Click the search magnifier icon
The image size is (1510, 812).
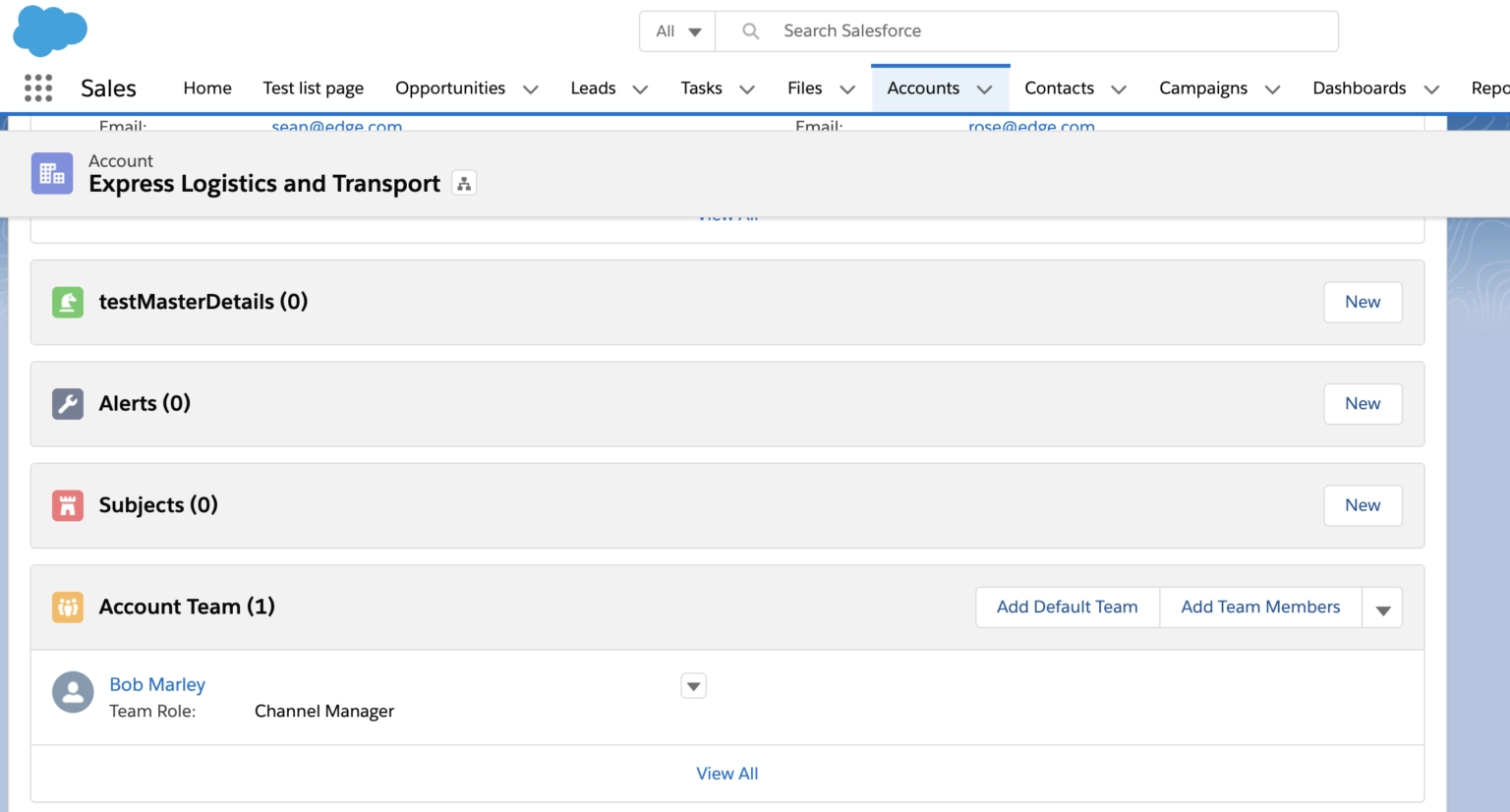pyautogui.click(x=749, y=30)
